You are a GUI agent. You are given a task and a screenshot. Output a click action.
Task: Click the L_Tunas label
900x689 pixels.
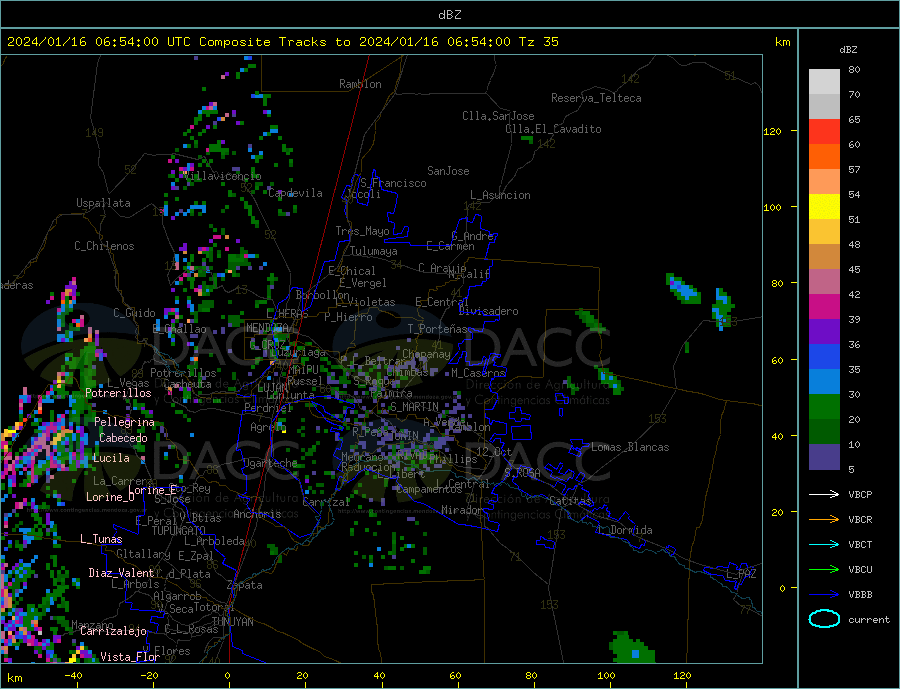tap(101, 539)
